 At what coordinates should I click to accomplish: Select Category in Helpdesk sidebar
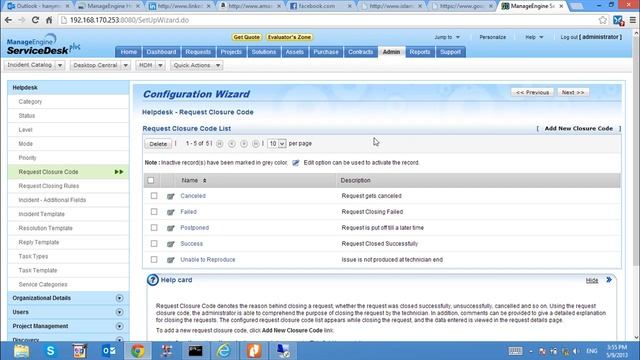(30, 102)
